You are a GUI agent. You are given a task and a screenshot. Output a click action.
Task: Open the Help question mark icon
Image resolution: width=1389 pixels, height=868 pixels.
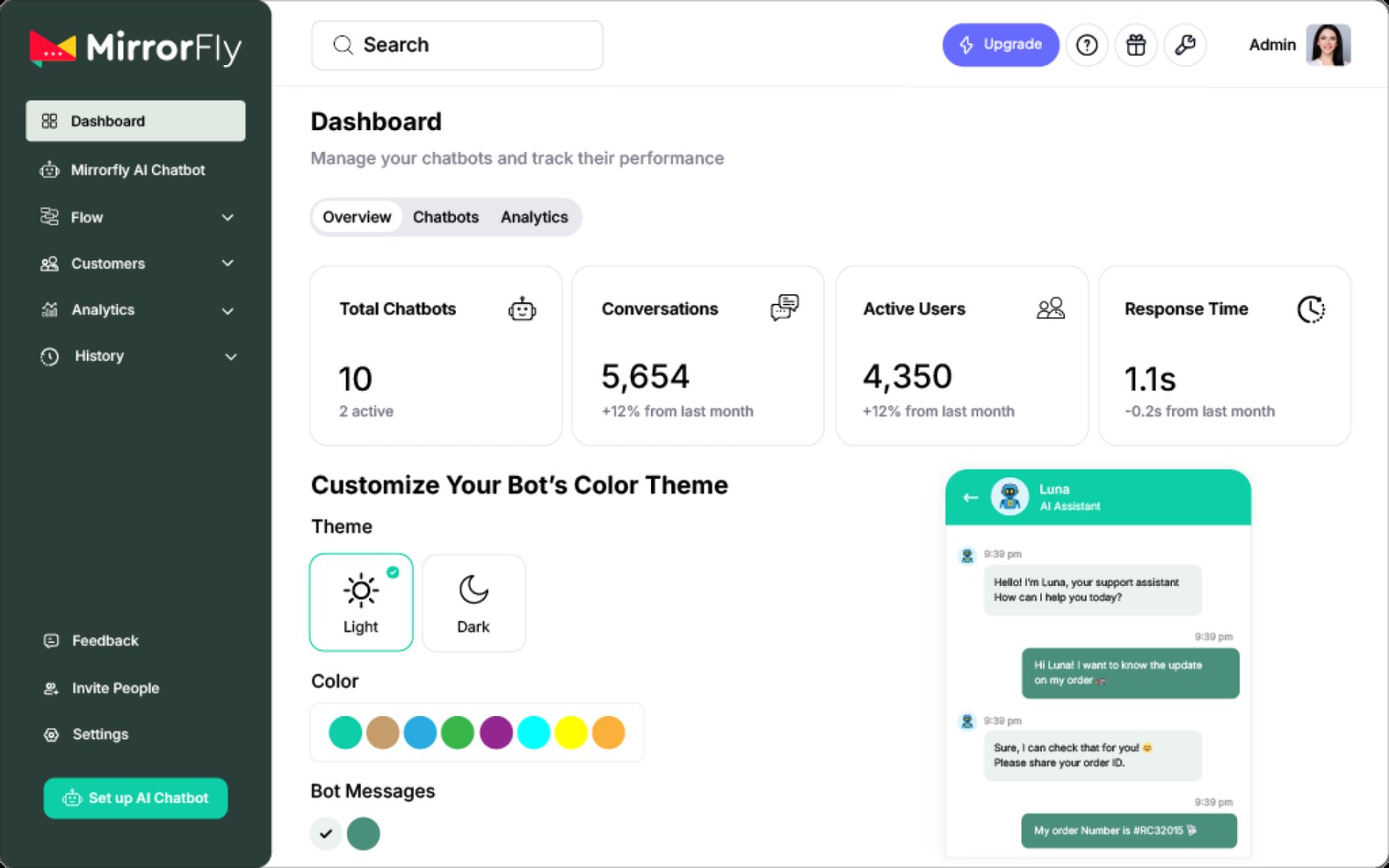point(1088,45)
